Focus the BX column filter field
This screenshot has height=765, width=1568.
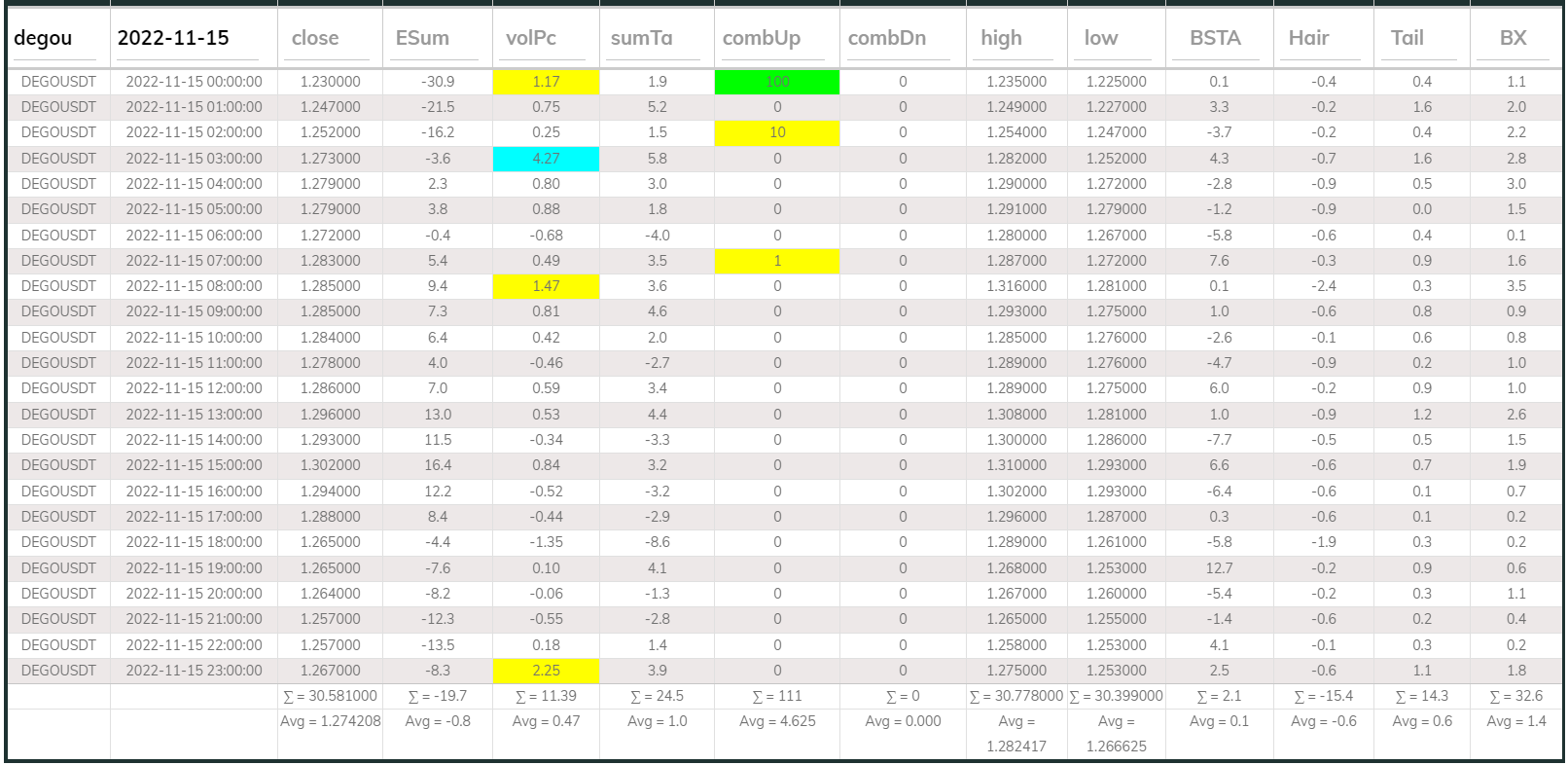click(1515, 39)
